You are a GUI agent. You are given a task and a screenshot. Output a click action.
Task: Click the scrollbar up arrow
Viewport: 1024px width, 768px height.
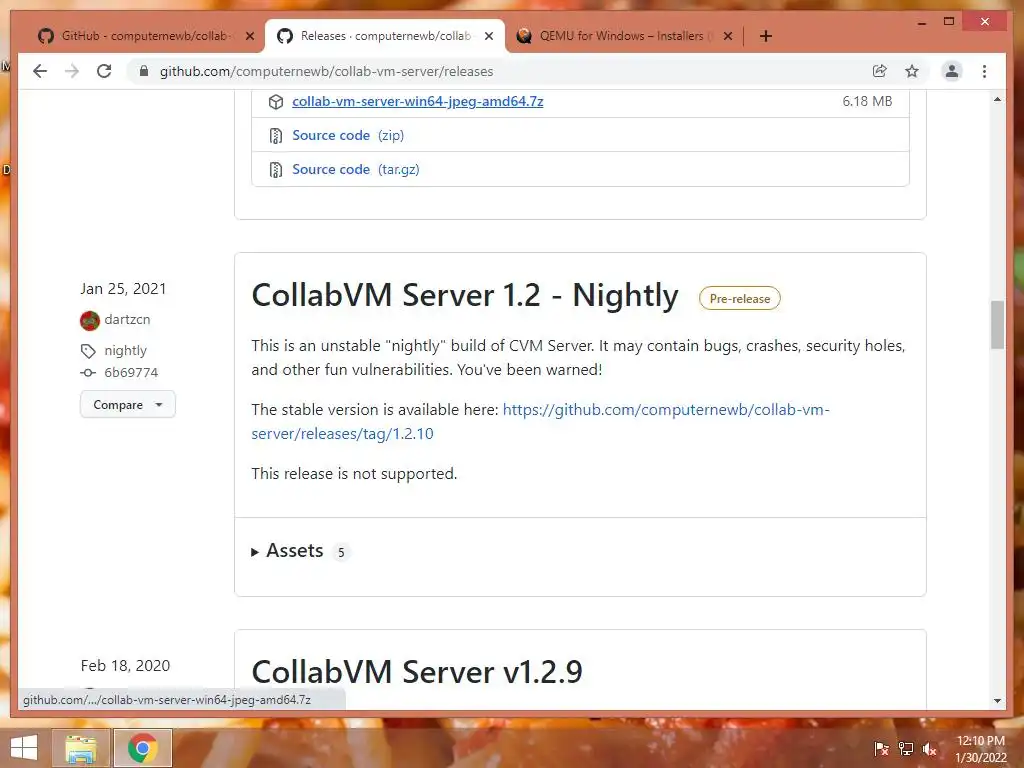coord(997,99)
